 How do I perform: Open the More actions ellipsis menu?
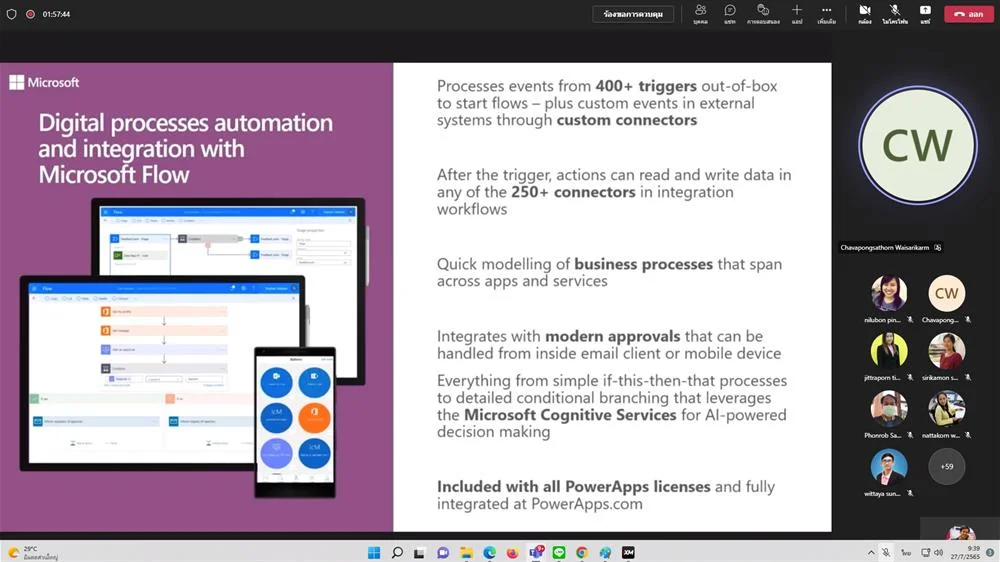click(x=827, y=13)
